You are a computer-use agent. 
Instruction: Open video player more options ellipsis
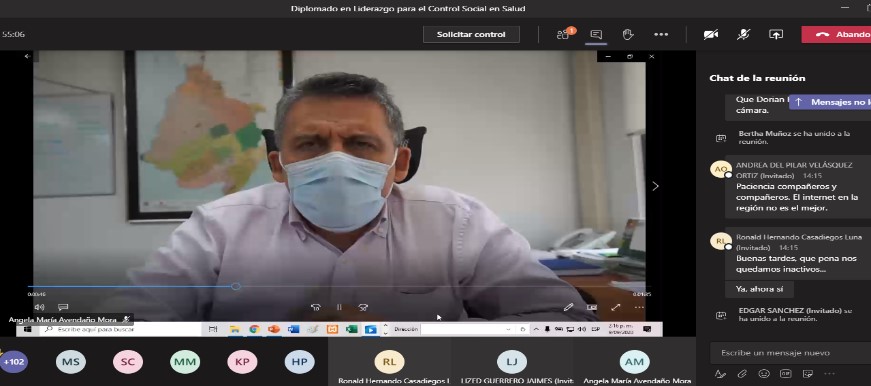coord(639,307)
